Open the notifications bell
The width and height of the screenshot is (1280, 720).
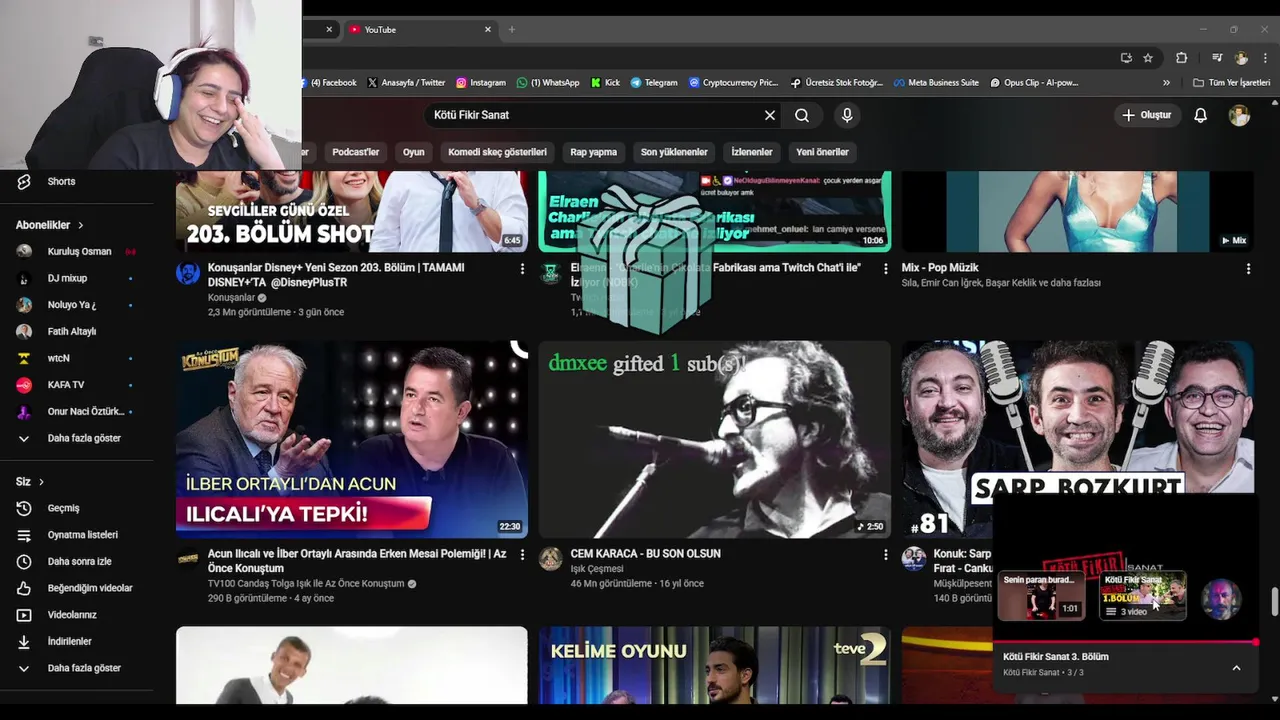[x=1200, y=115]
